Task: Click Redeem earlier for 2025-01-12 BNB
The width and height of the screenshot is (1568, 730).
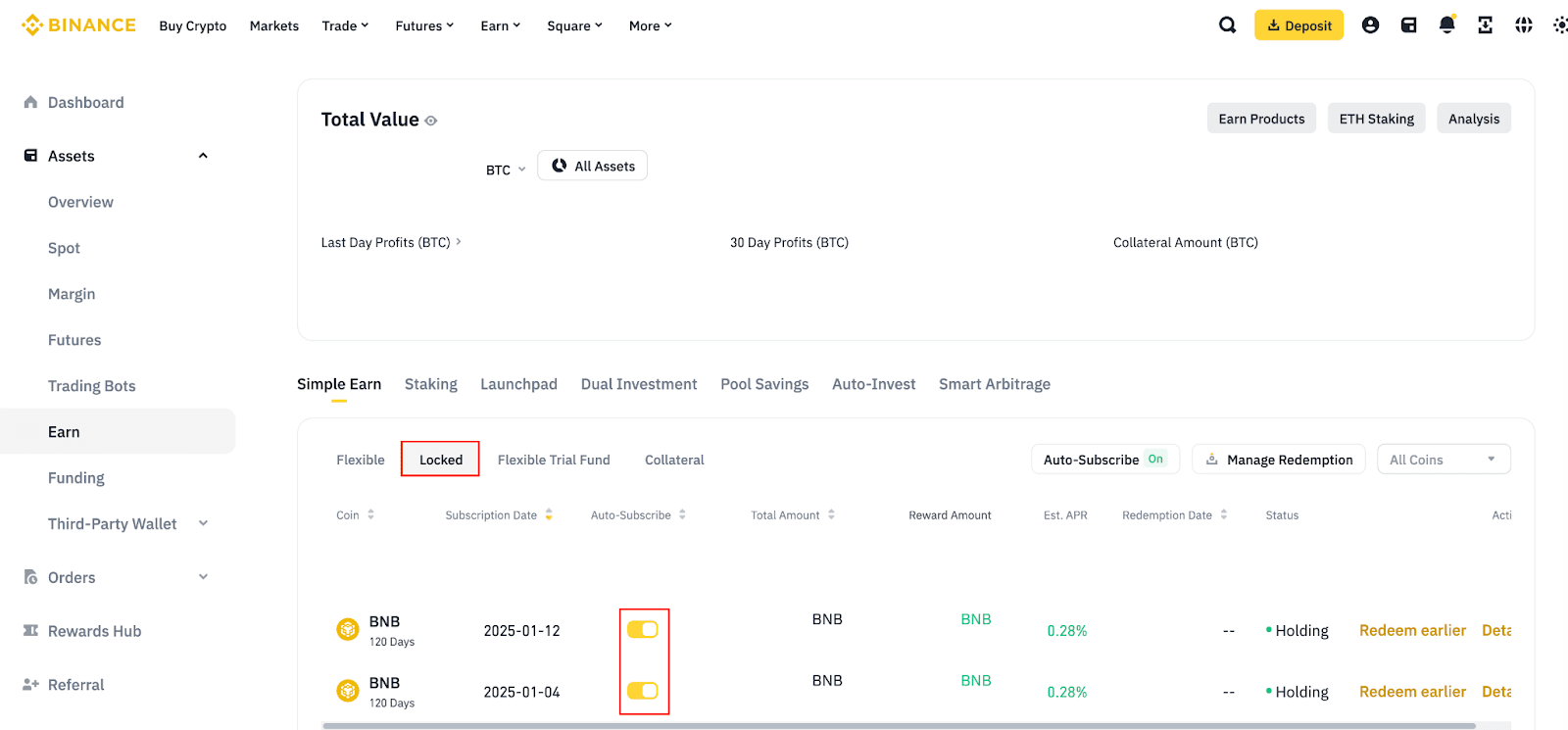Action: [x=1412, y=630]
